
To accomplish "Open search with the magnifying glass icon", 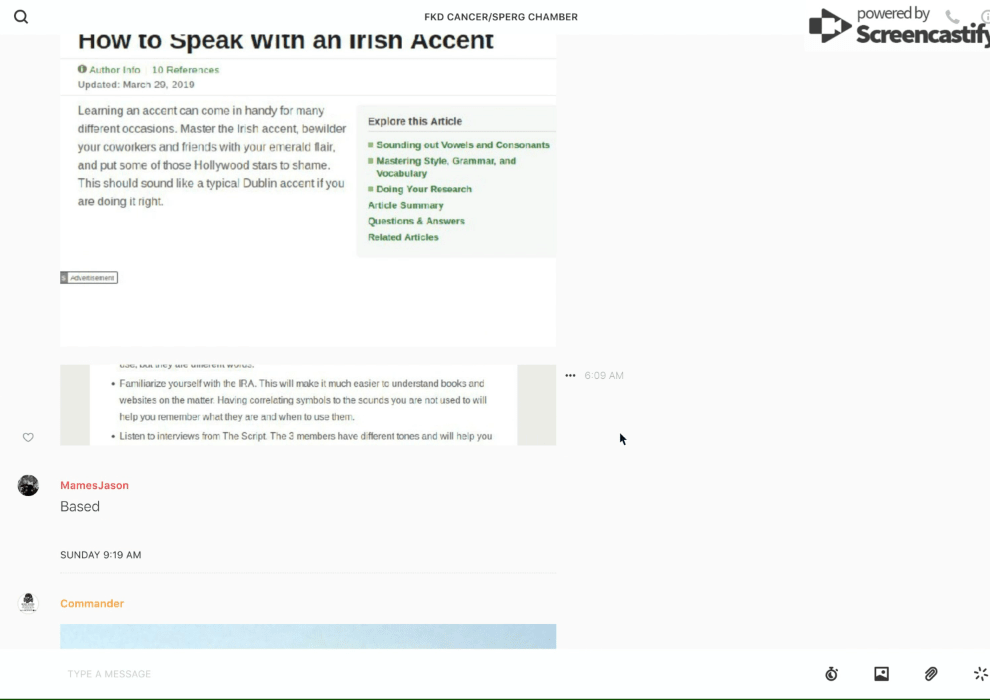I will click(x=21, y=17).
